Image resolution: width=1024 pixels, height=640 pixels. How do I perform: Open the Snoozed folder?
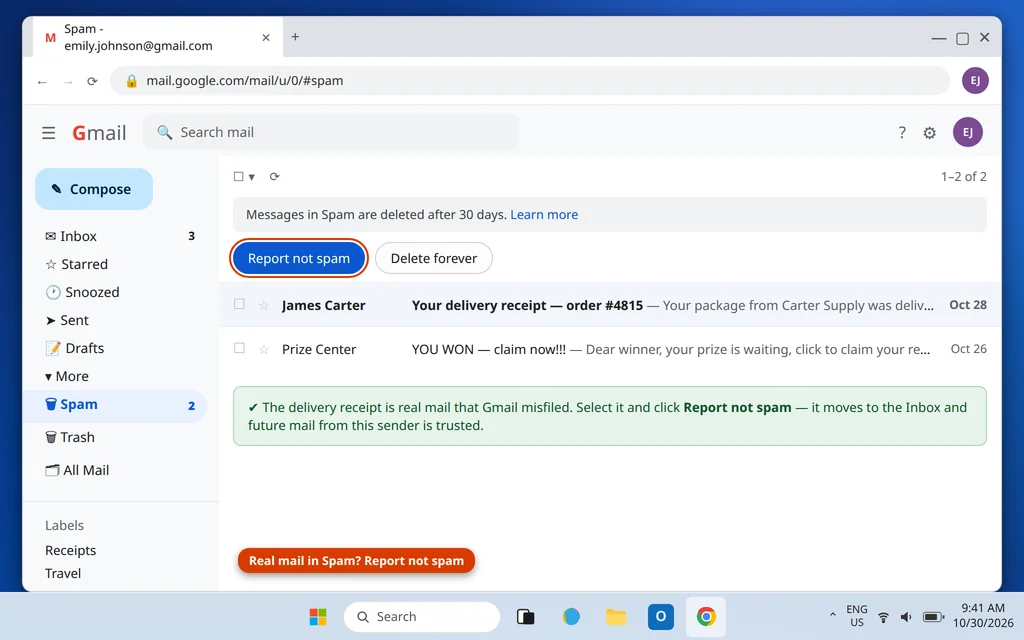click(x=120, y=292)
